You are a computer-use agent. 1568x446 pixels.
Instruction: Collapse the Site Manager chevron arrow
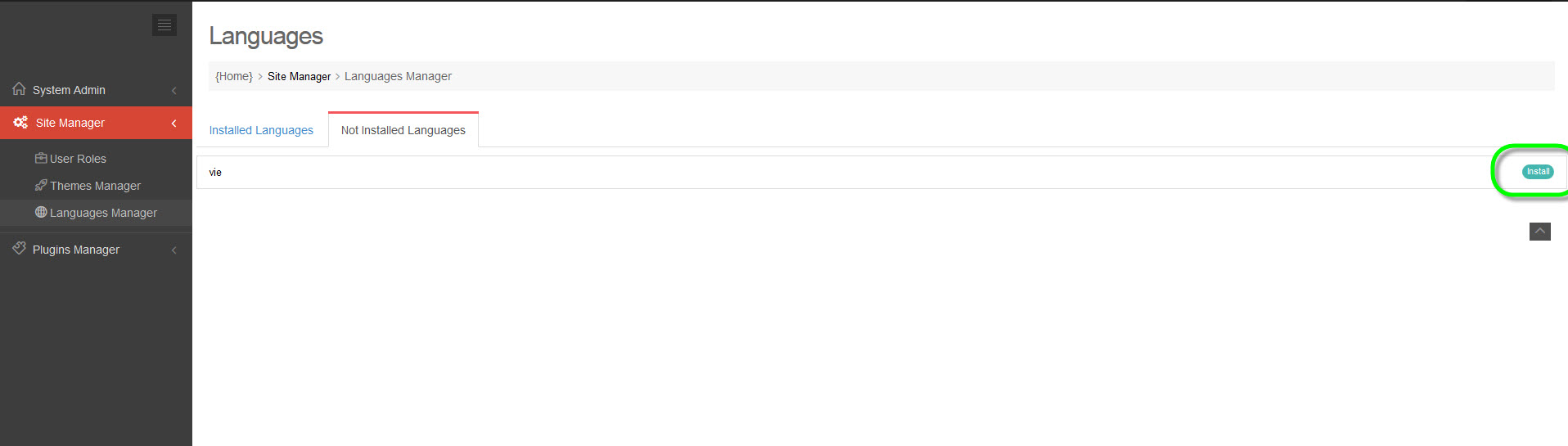pos(173,123)
